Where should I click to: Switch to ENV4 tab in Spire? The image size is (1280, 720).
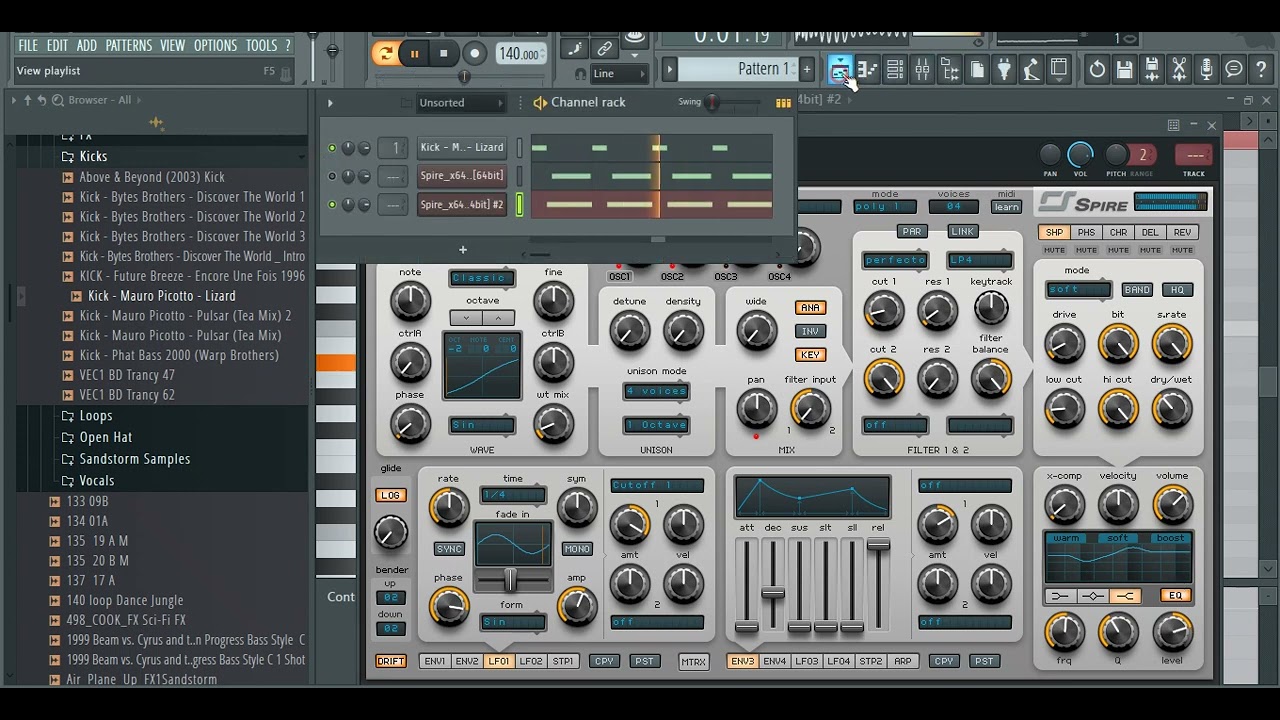774,661
